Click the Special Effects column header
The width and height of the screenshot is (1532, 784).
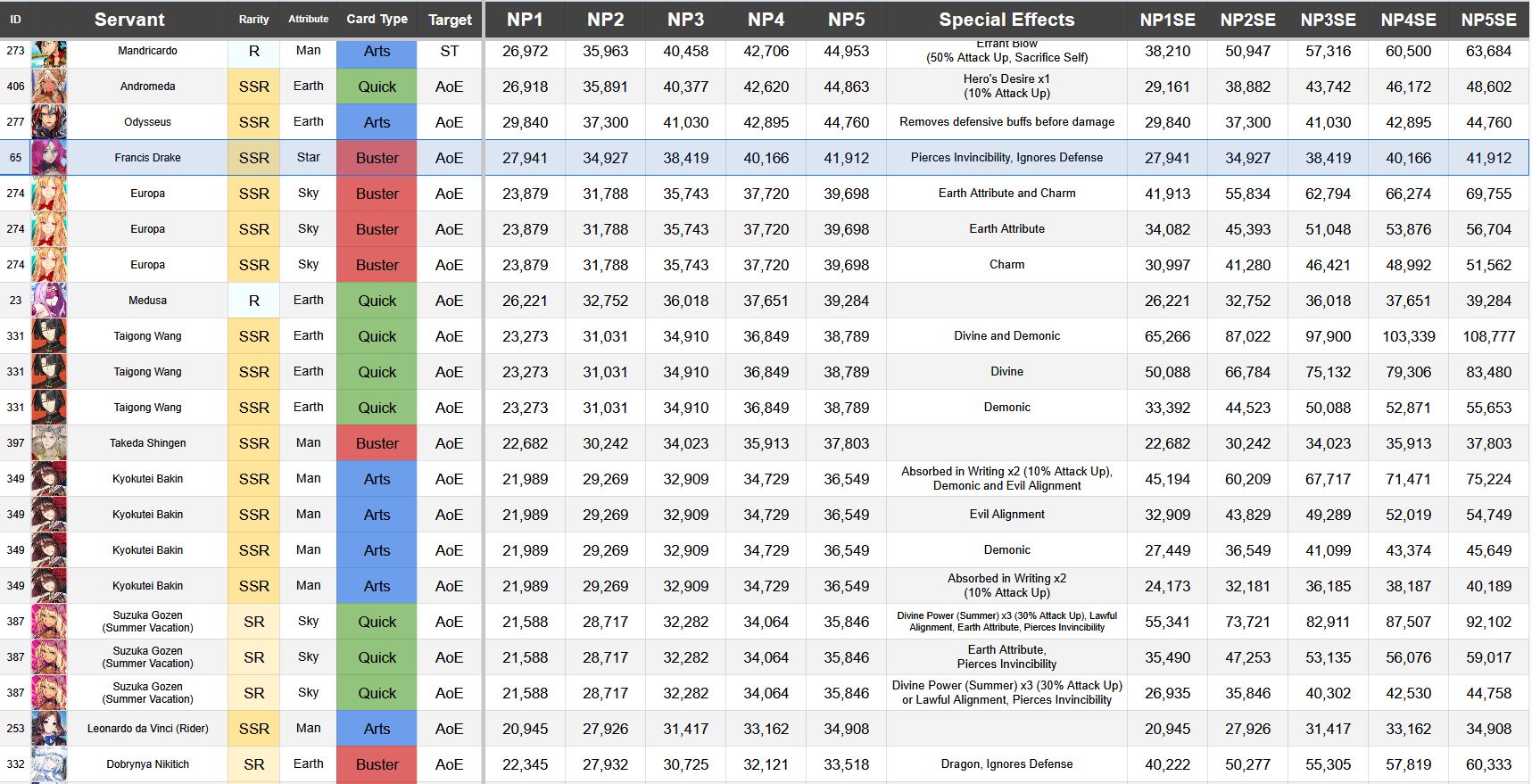1006,19
